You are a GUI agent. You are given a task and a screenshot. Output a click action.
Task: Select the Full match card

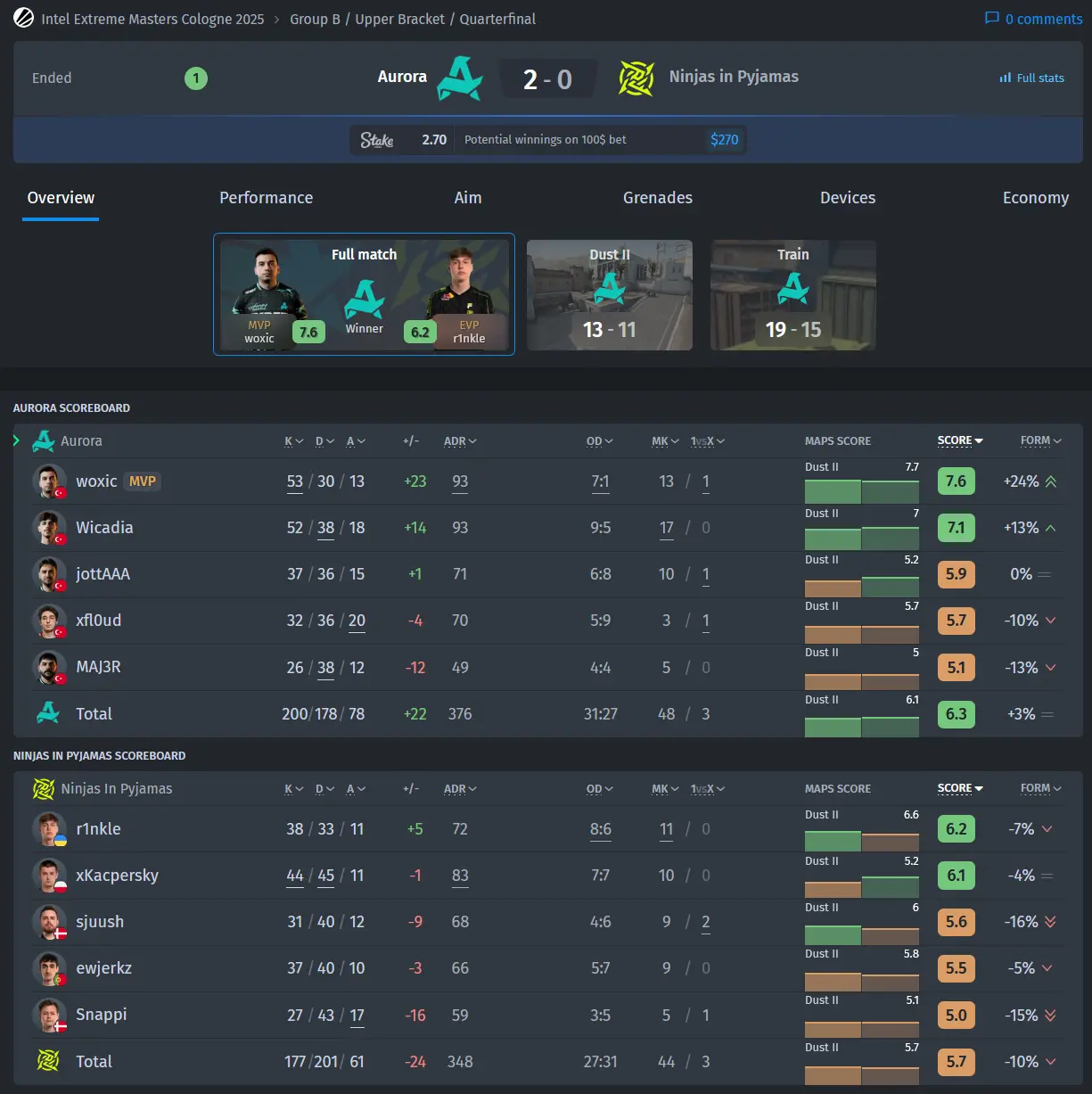click(x=364, y=294)
